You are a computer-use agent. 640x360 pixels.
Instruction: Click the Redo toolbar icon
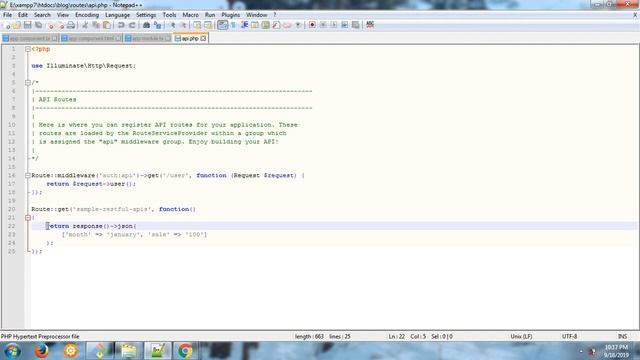132,25
